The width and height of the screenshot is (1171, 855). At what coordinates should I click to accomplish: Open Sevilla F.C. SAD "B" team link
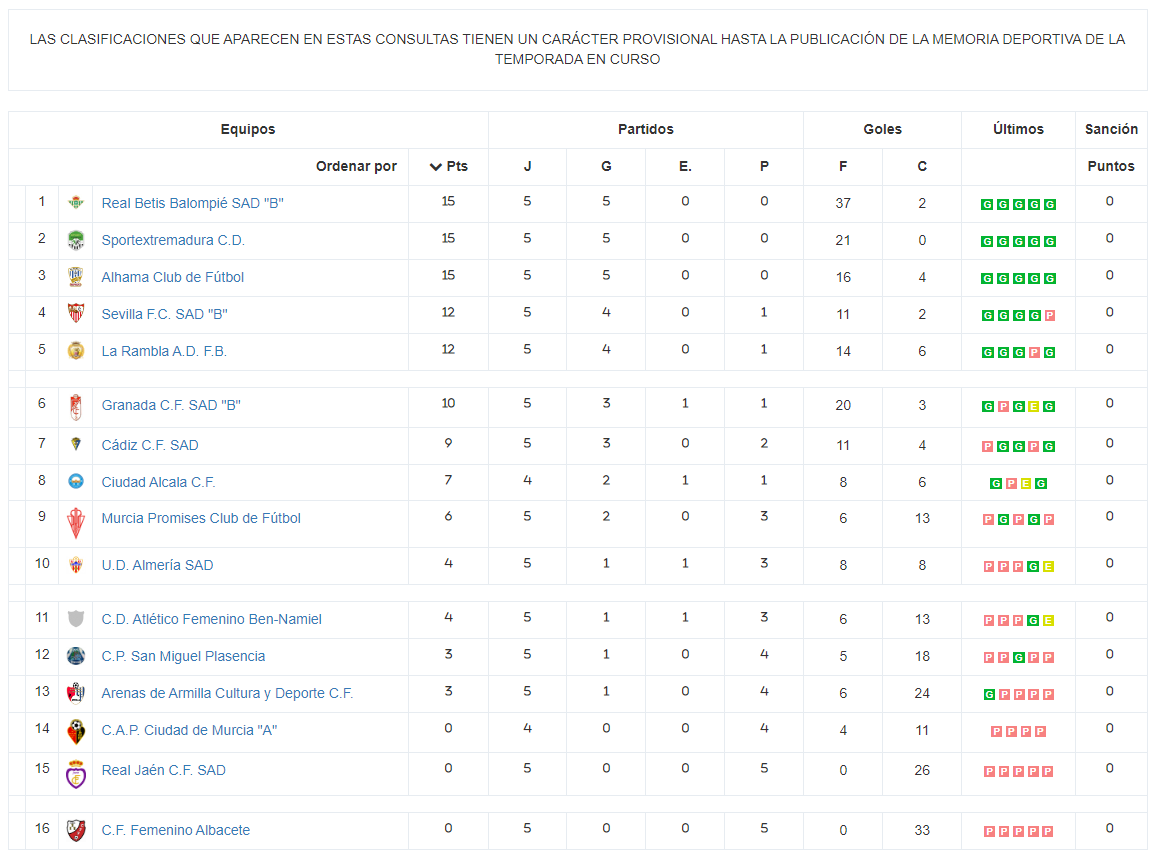point(164,314)
